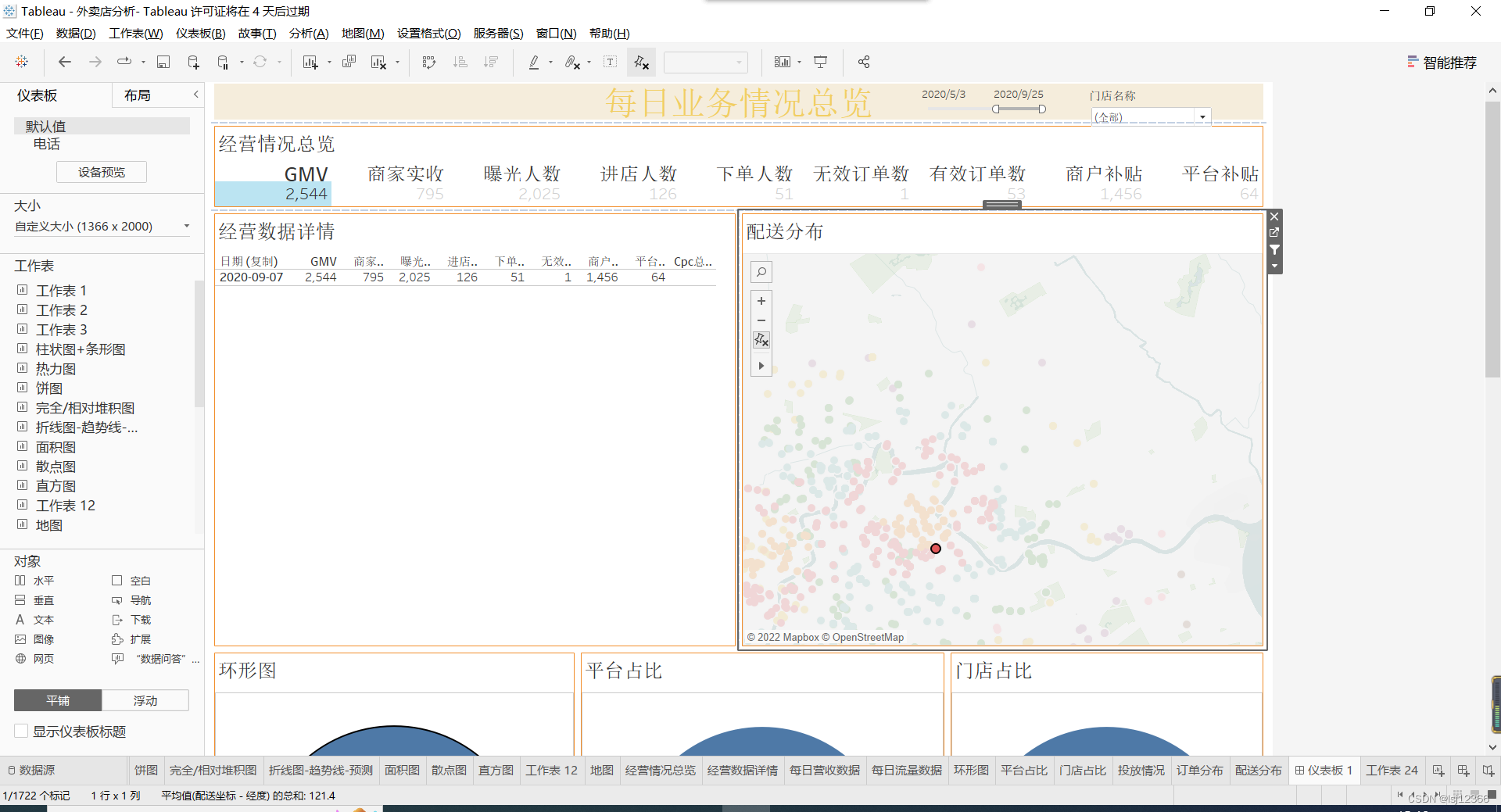Click the share workbook icon

[864, 62]
